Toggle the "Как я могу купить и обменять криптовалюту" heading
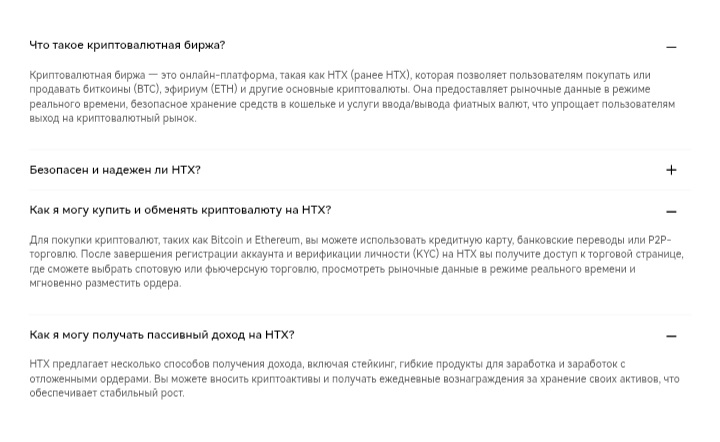The width and height of the screenshot is (720, 442). click(180, 210)
